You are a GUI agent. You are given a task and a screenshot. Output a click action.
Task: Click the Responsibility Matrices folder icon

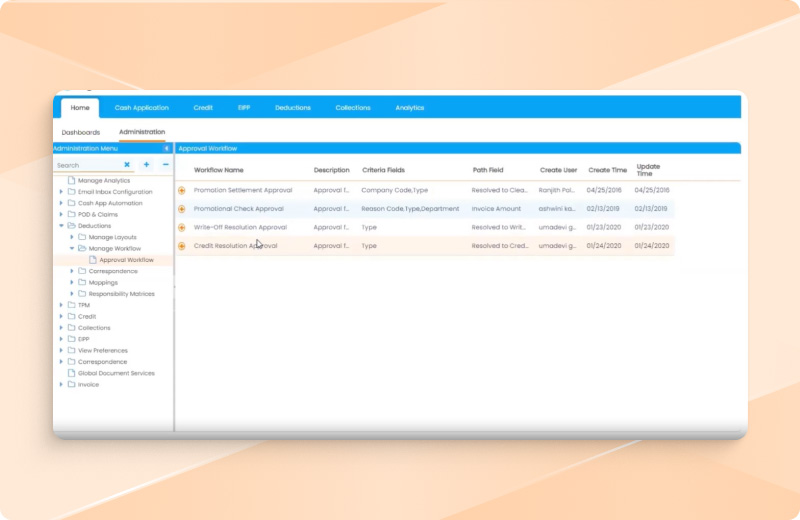click(82, 293)
